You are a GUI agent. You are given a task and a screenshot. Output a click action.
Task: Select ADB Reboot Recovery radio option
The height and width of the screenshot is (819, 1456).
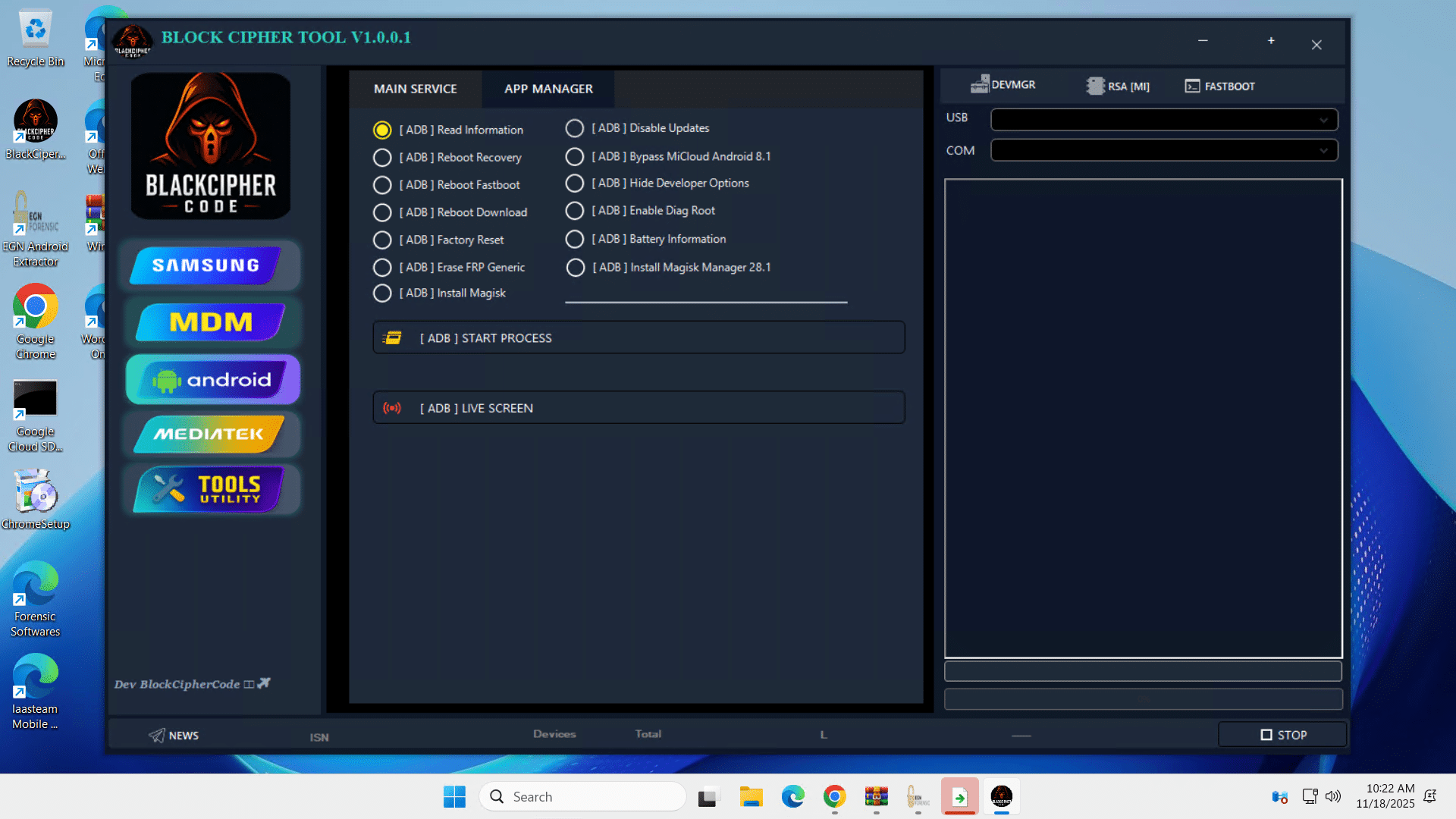click(382, 158)
